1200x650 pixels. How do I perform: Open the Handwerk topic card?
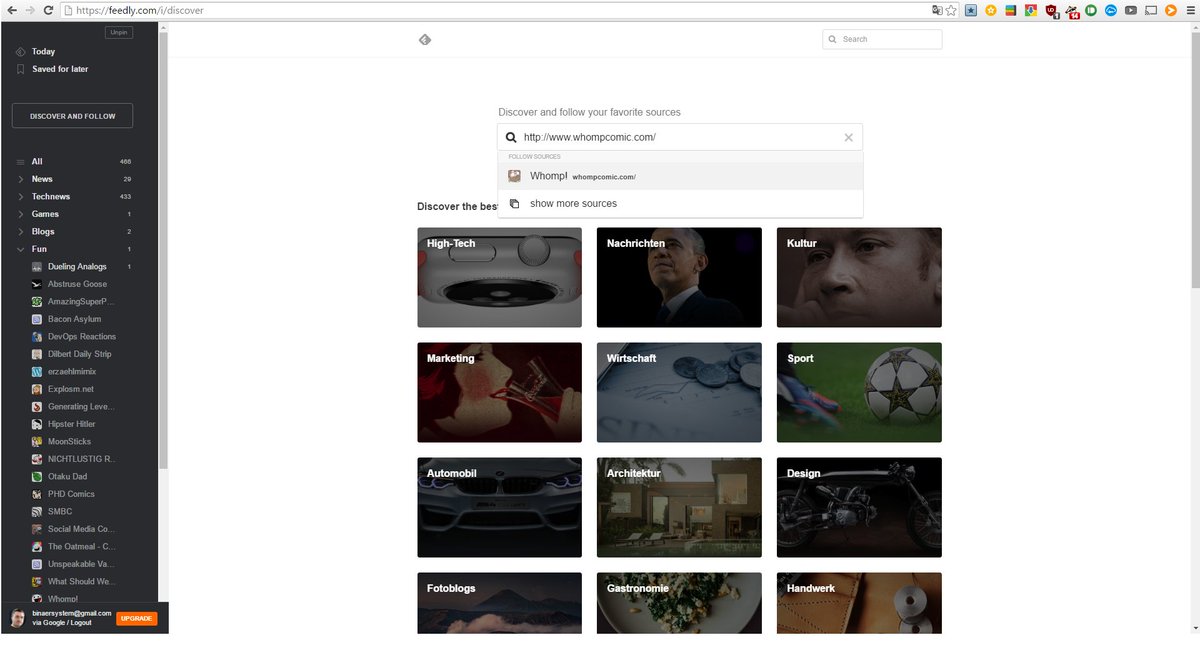click(x=859, y=603)
